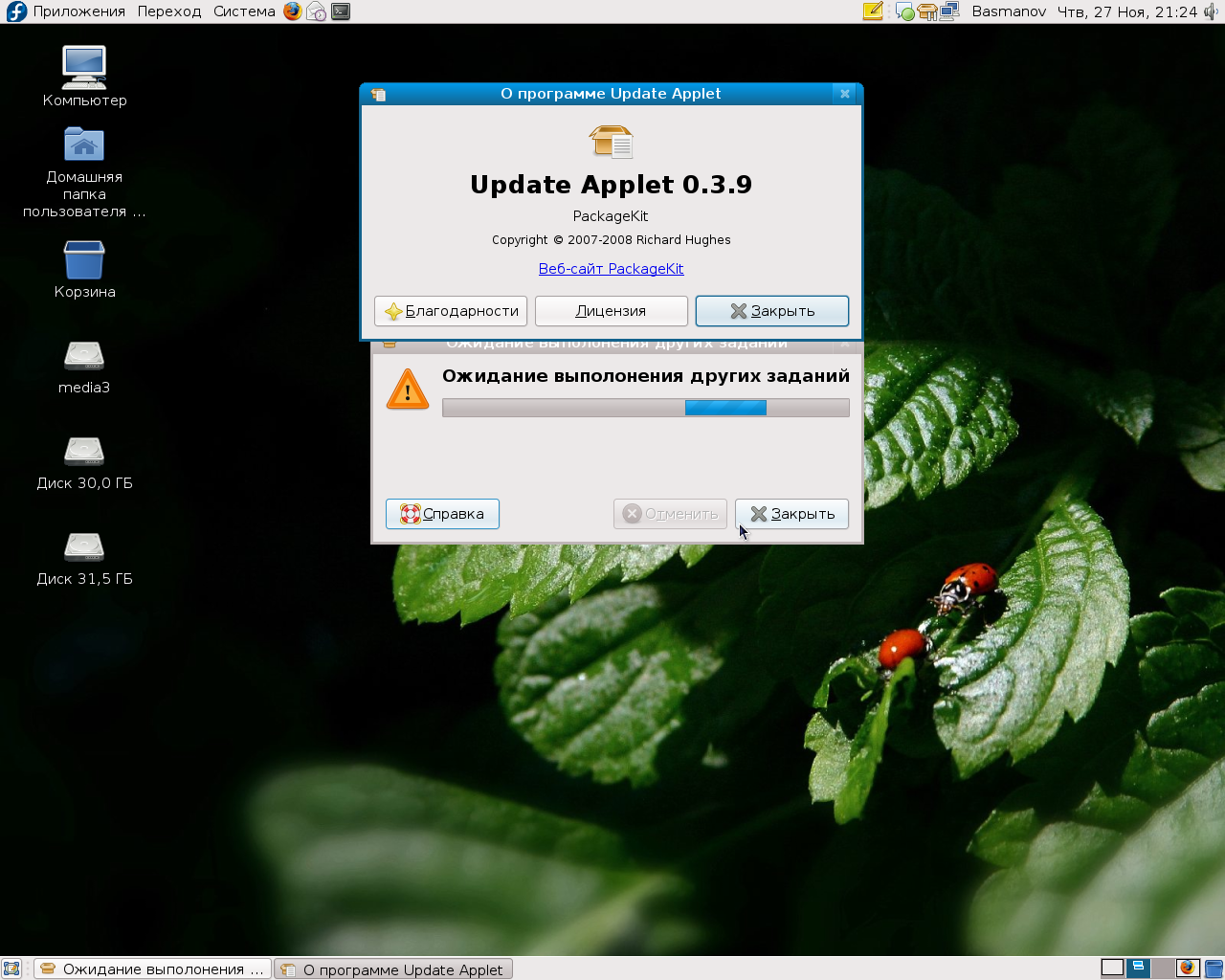
Task: Click the PackageKit update box tray icon
Action: tap(926, 11)
